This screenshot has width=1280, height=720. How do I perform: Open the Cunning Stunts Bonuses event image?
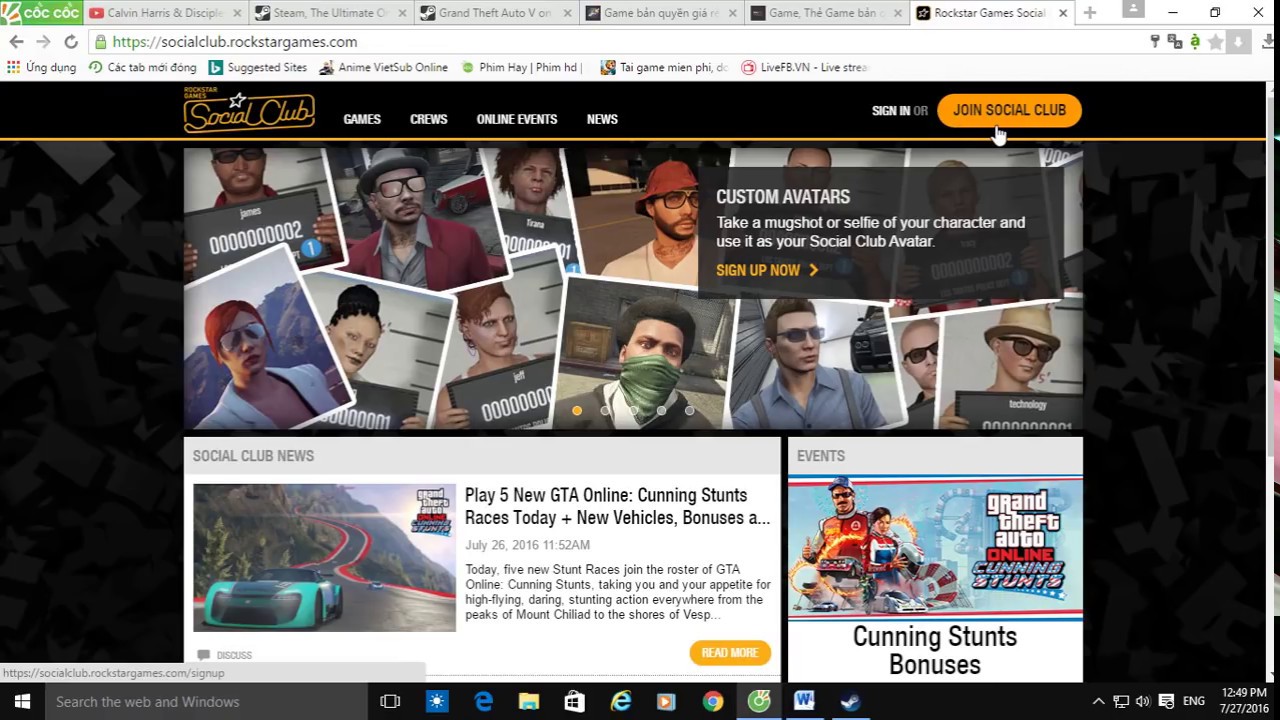935,548
